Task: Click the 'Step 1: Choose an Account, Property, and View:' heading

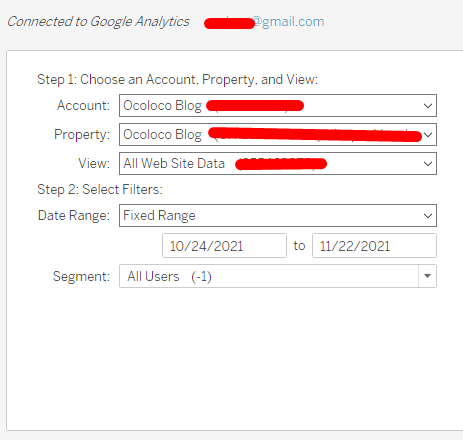Action: coord(178,80)
